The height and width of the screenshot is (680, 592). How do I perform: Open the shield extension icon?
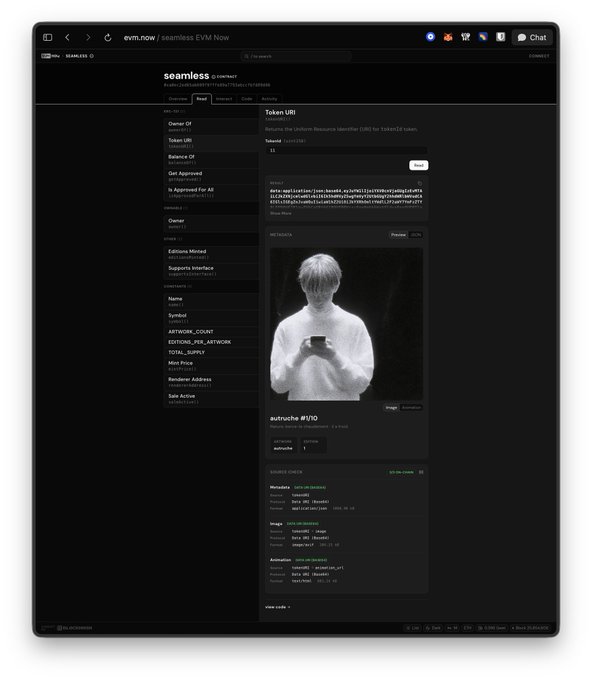point(501,37)
